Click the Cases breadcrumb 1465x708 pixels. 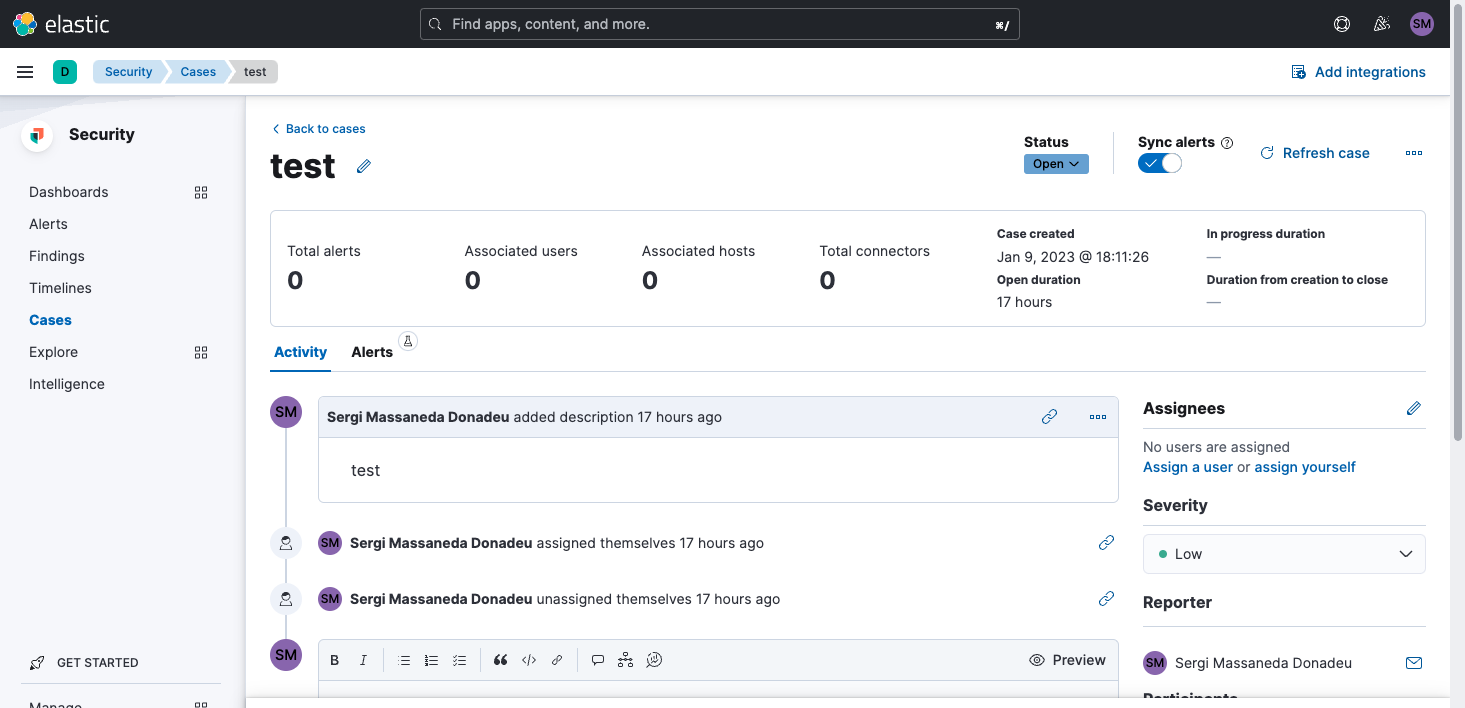(198, 72)
